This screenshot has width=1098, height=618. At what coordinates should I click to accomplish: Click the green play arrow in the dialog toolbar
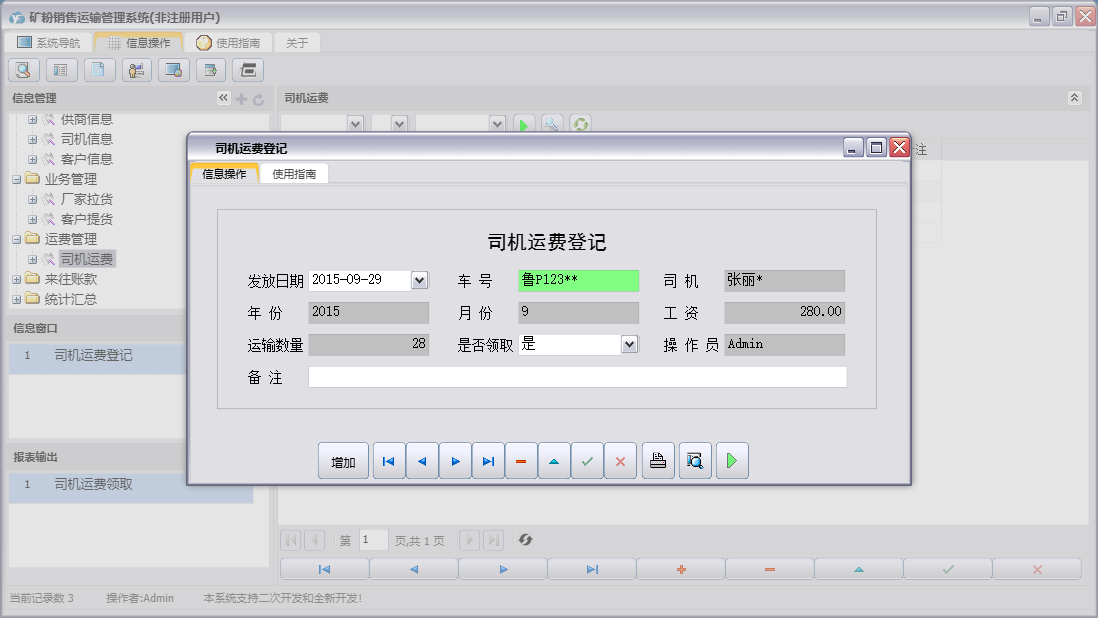(x=732, y=461)
